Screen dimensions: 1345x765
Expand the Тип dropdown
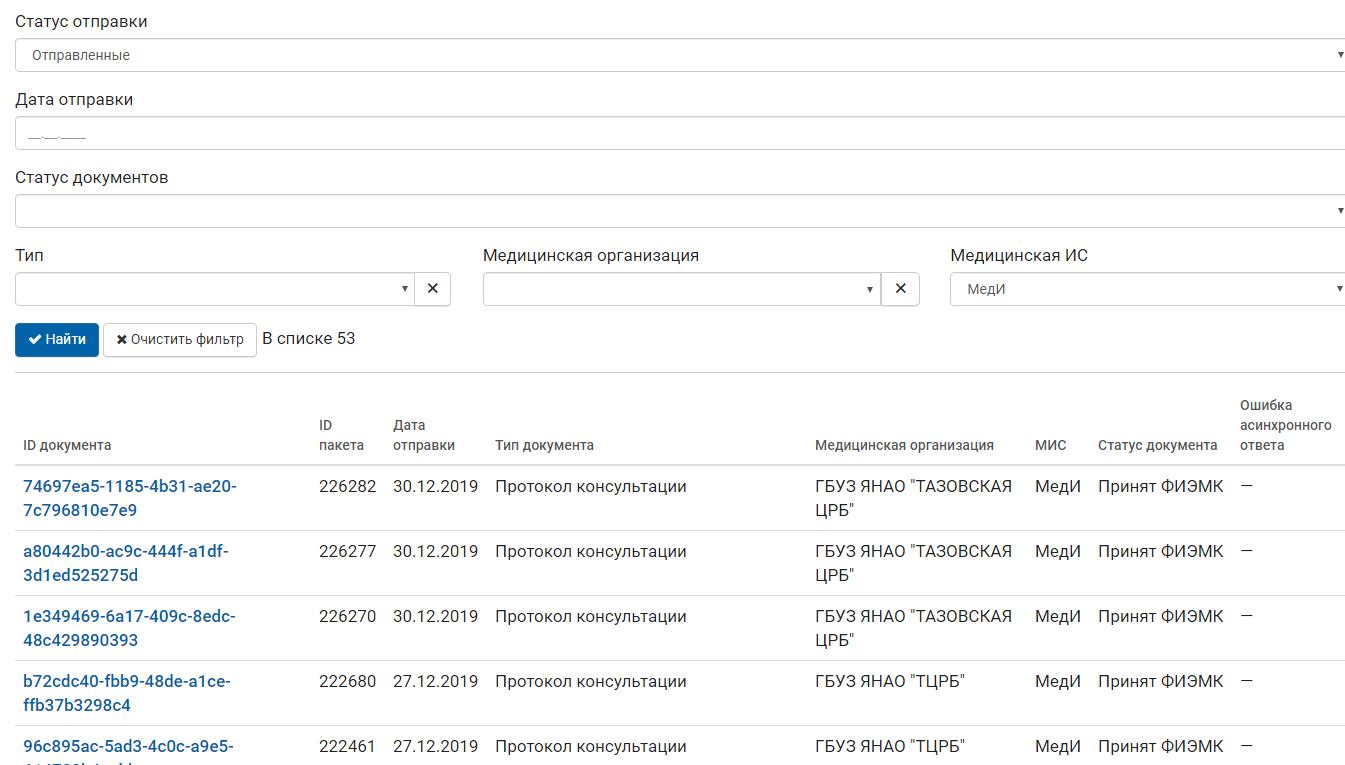215,288
